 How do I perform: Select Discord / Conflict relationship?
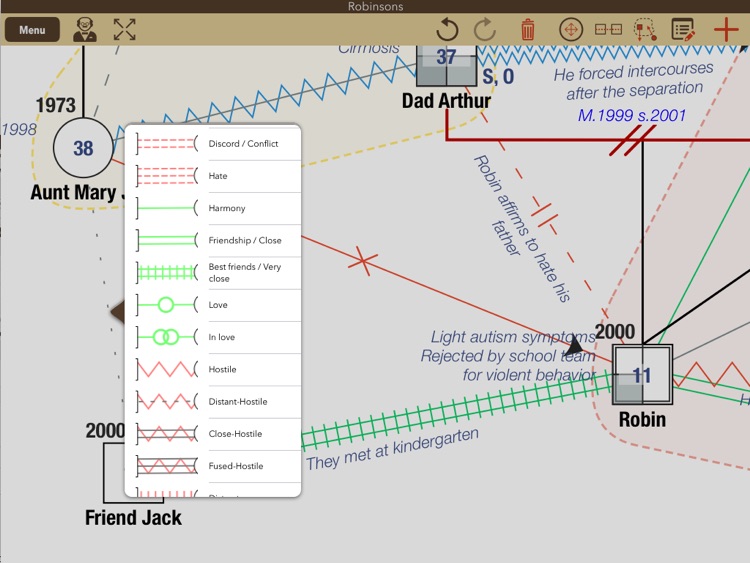coord(213,144)
